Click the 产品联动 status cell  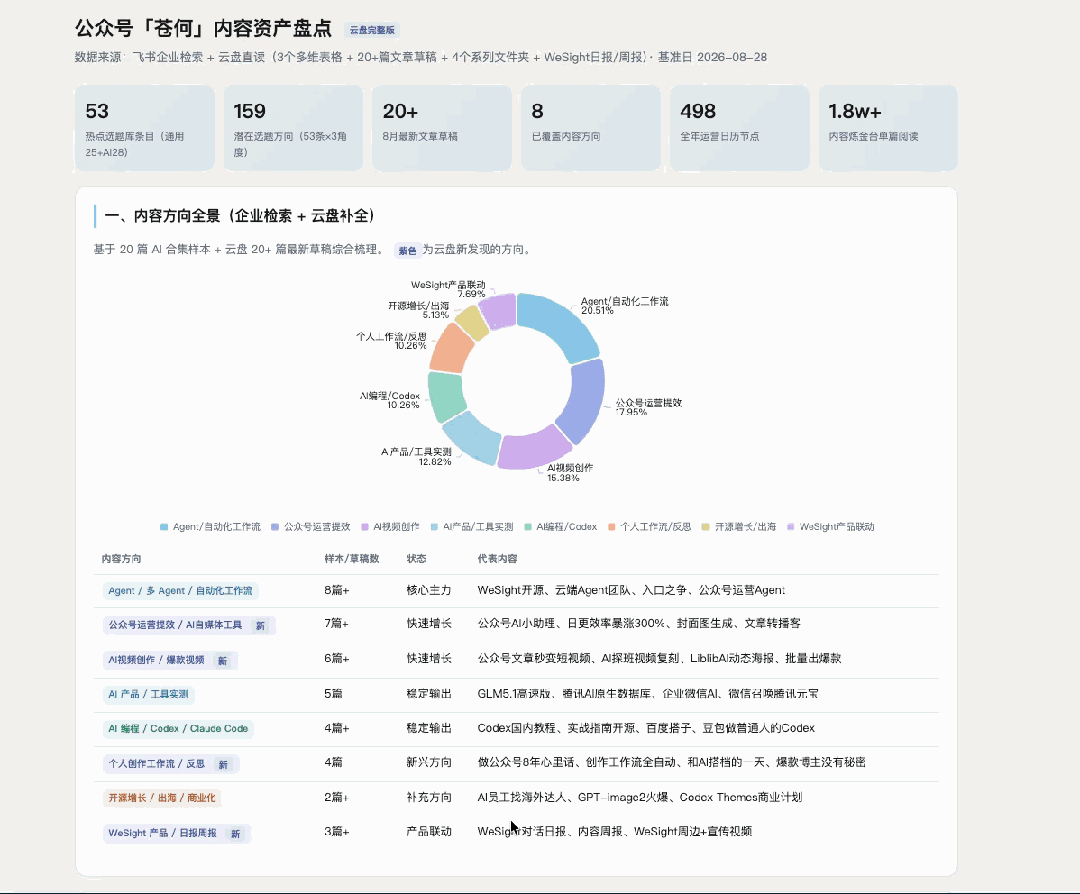click(x=429, y=831)
